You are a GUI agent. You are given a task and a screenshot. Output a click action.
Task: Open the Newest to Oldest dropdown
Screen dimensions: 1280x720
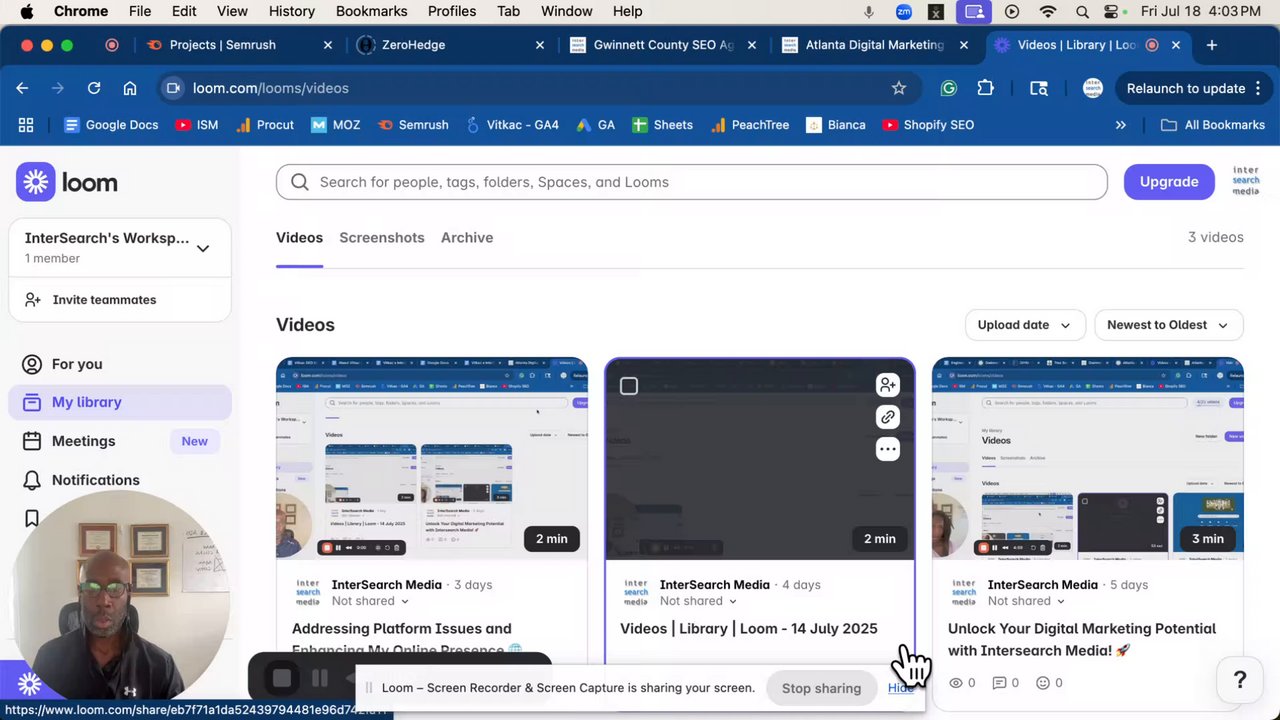(1168, 325)
